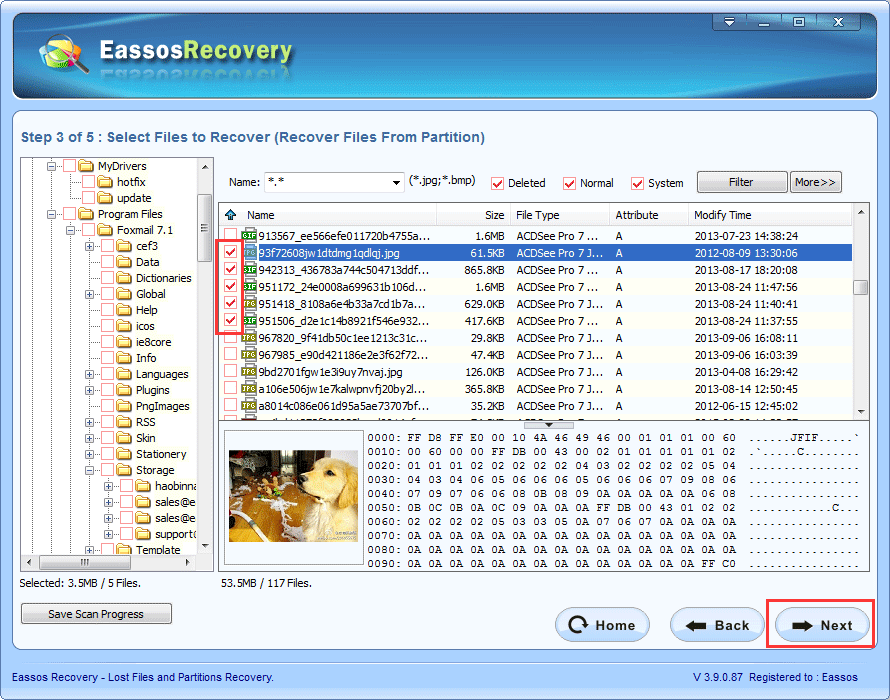Click Save Scan Progress button
890x700 pixels.
96,614
